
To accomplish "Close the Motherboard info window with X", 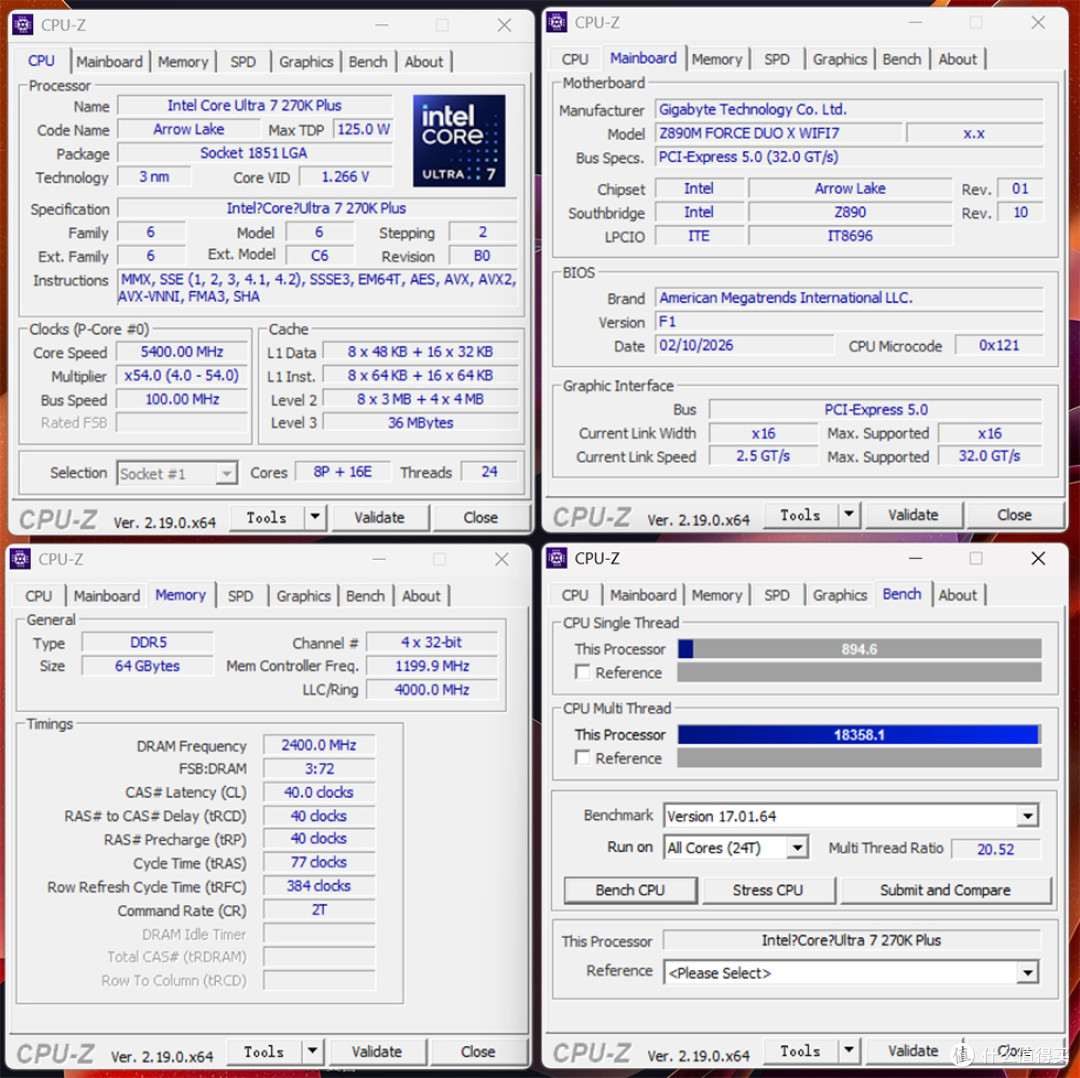I will tap(1038, 23).
